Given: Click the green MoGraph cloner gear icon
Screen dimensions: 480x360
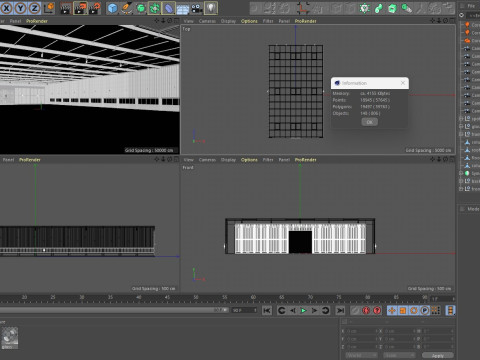Looking at the screenshot, I should point(365,8).
